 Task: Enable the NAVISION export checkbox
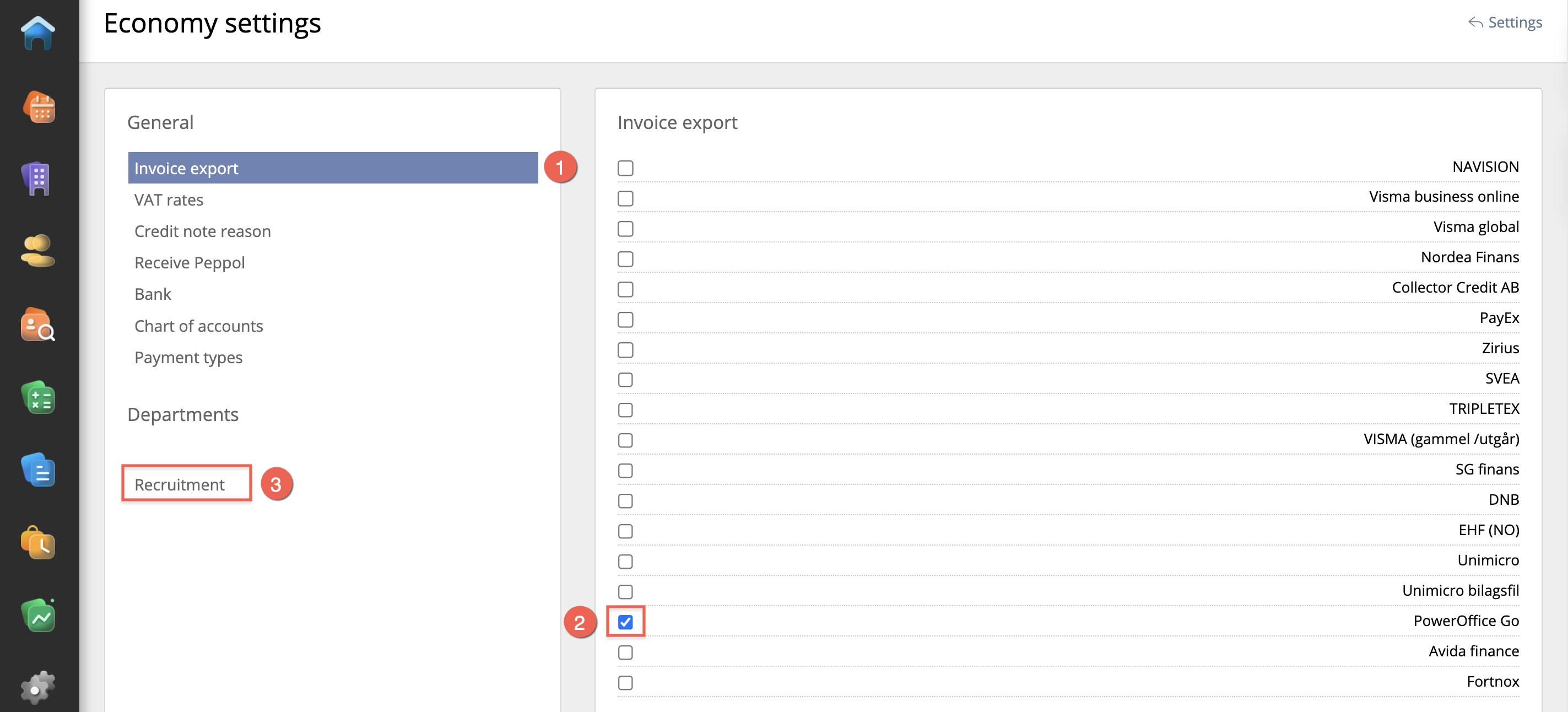[625, 168]
